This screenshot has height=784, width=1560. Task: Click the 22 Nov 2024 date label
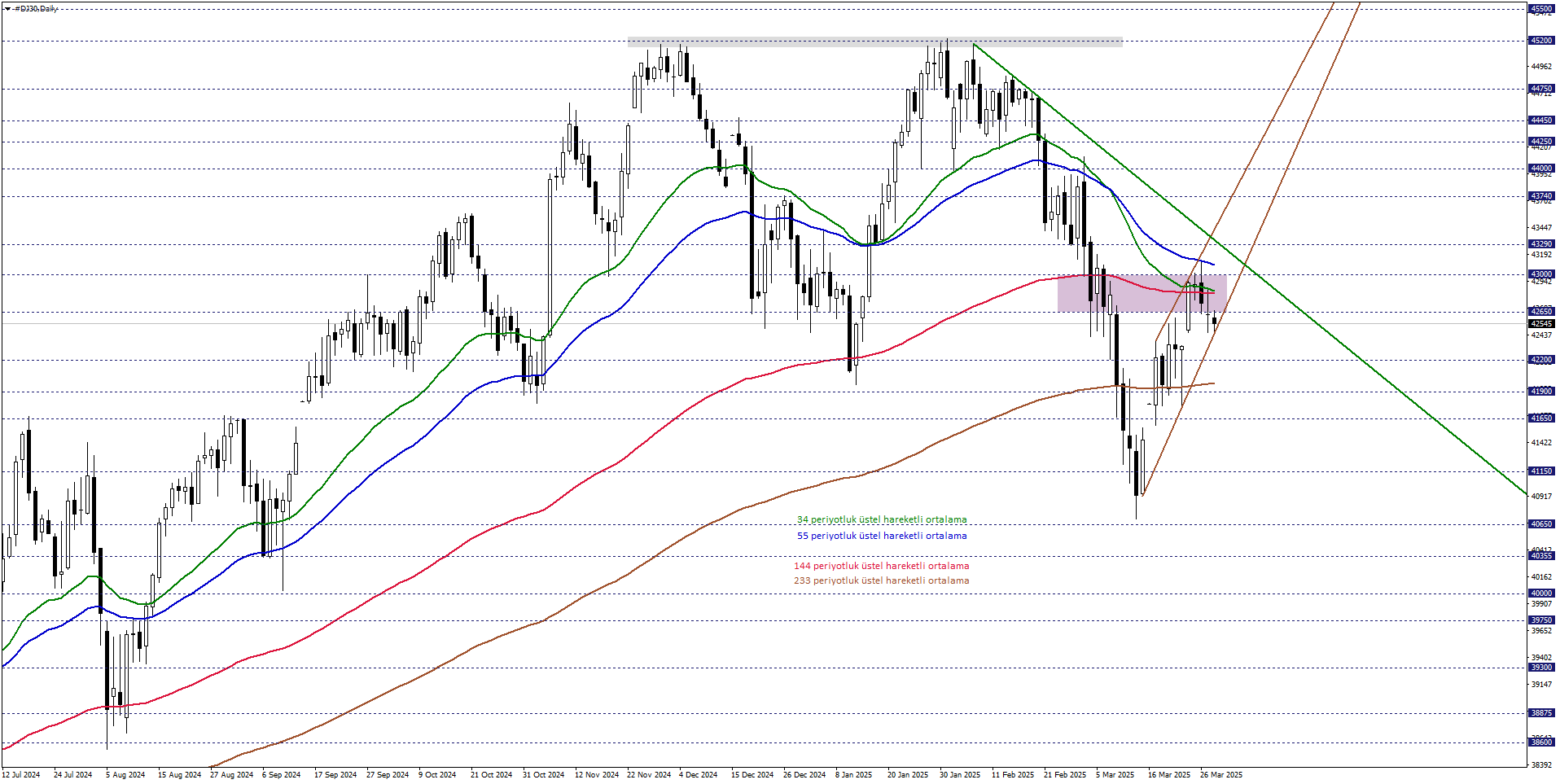click(649, 775)
